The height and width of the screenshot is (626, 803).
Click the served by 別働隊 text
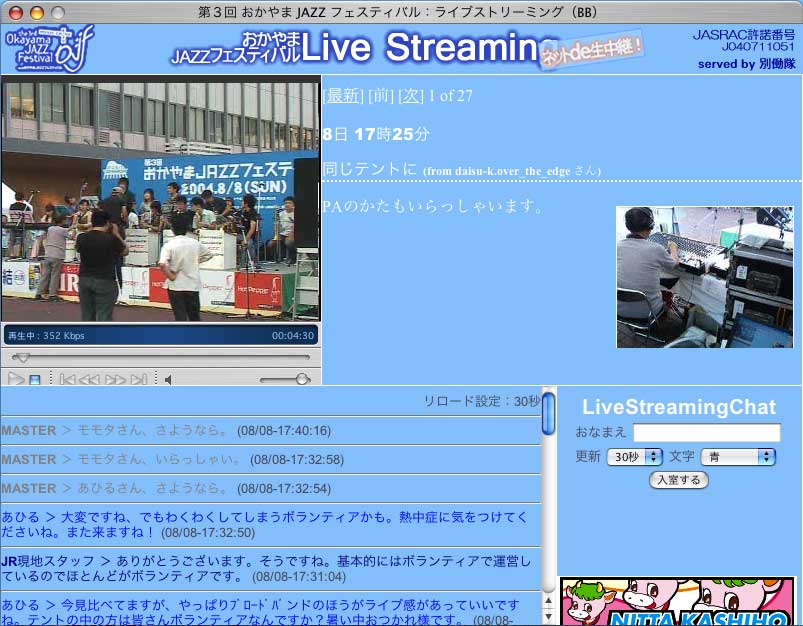tap(747, 64)
